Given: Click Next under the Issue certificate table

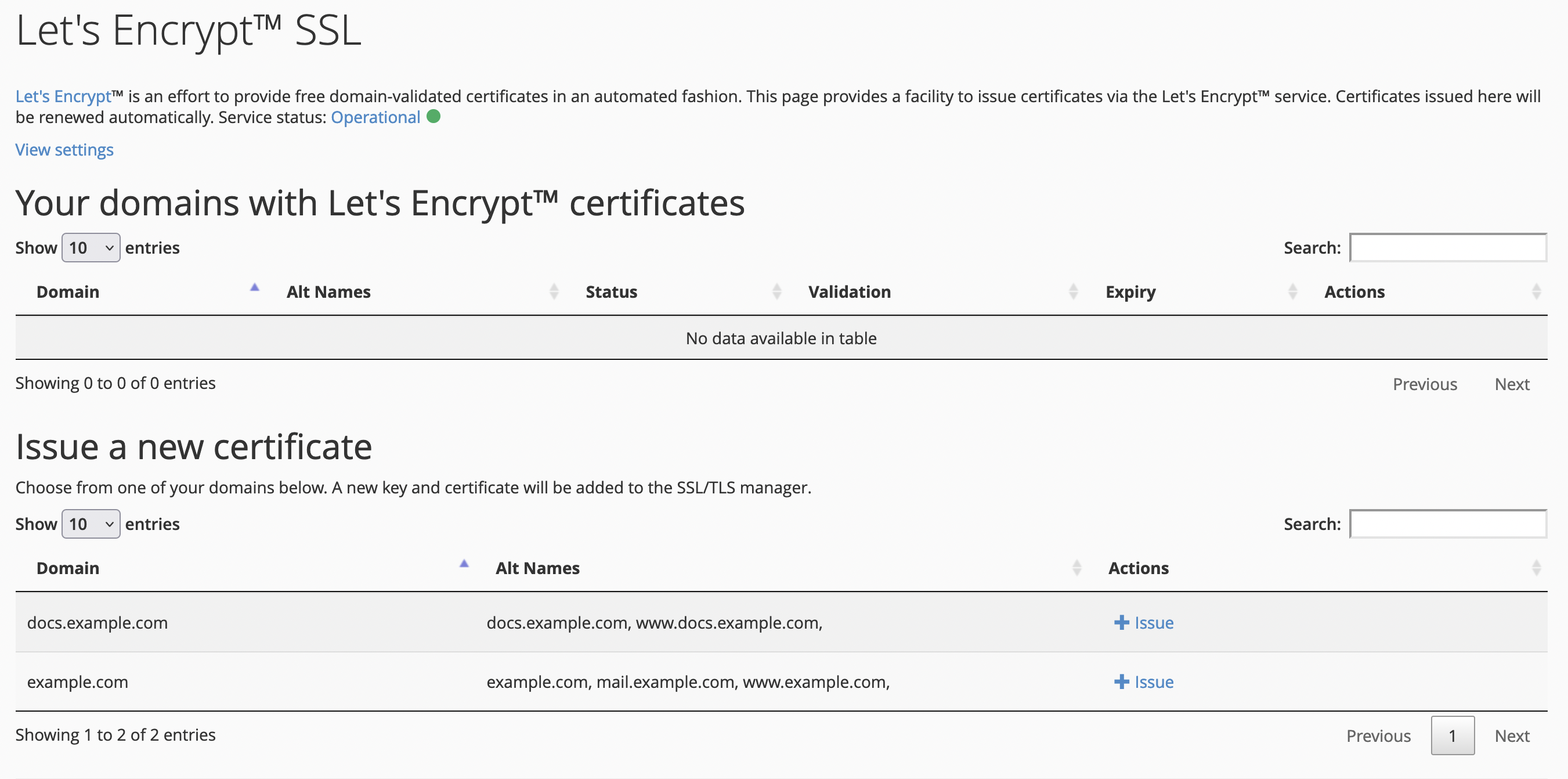Looking at the screenshot, I should pyautogui.click(x=1512, y=736).
